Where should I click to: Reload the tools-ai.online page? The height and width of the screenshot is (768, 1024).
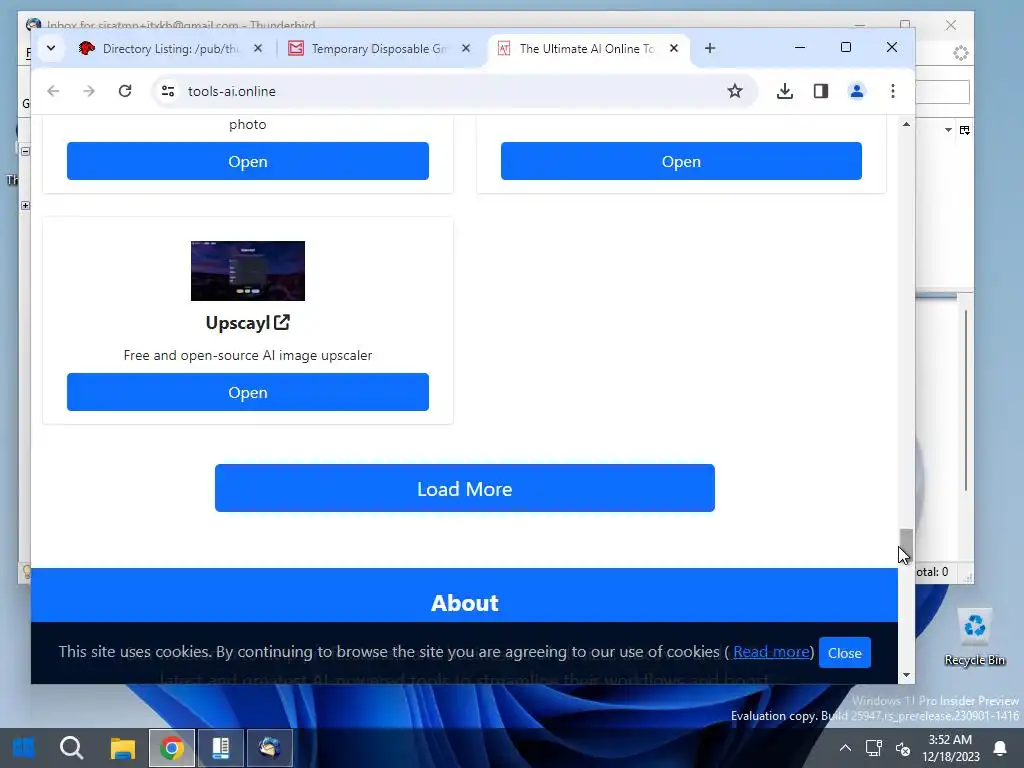[x=125, y=91]
